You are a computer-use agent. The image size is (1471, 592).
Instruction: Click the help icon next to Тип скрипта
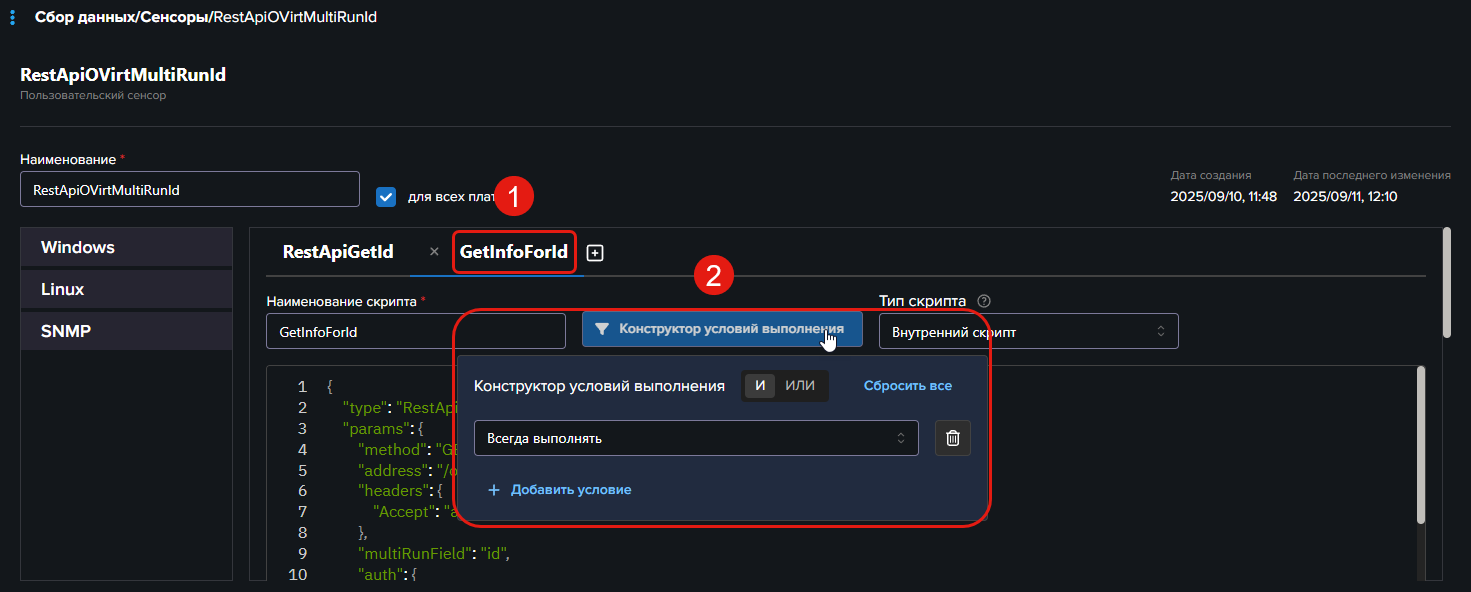tap(984, 301)
